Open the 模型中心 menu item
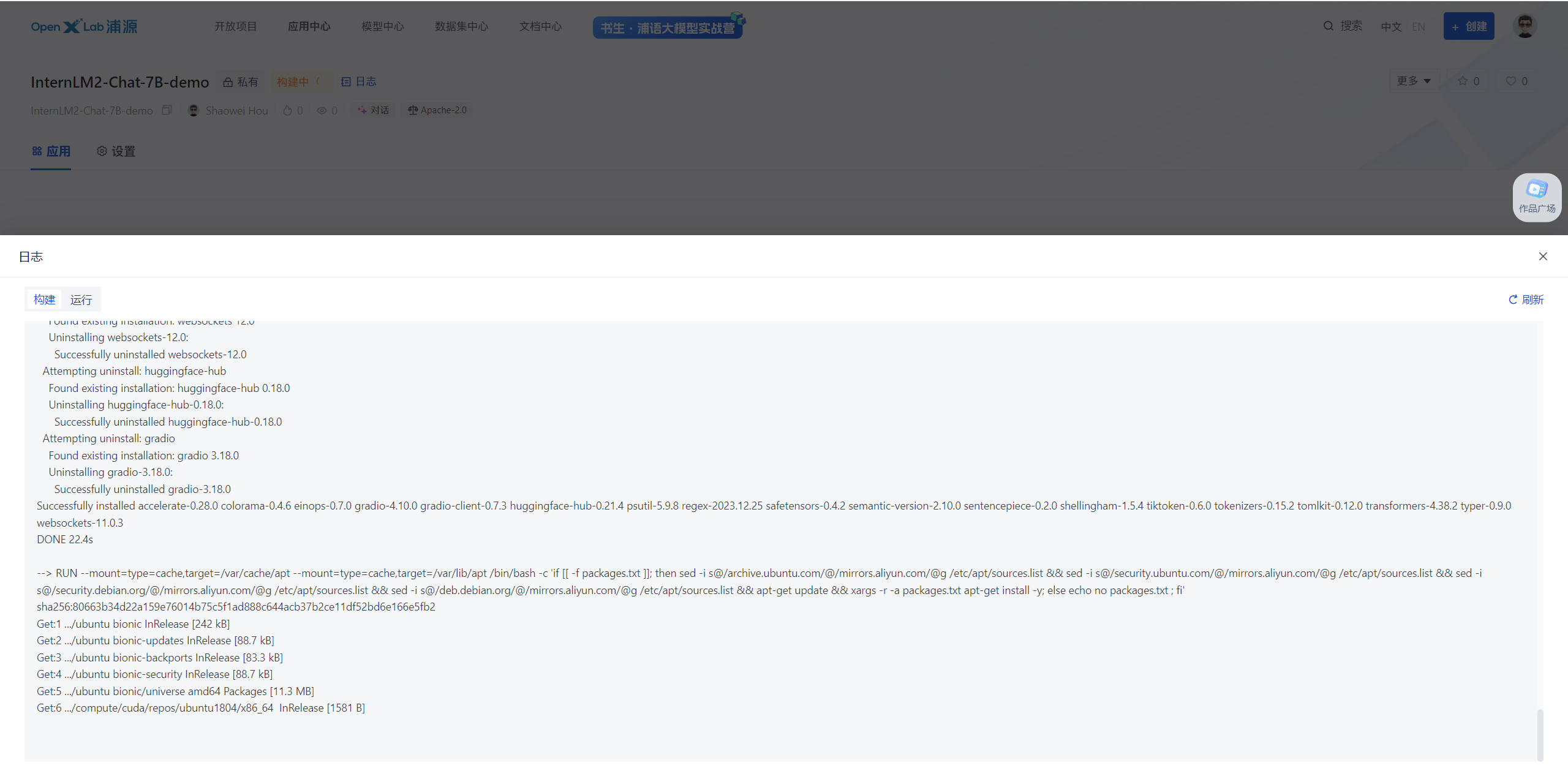Screen dimensions: 1568x779 coord(382,26)
